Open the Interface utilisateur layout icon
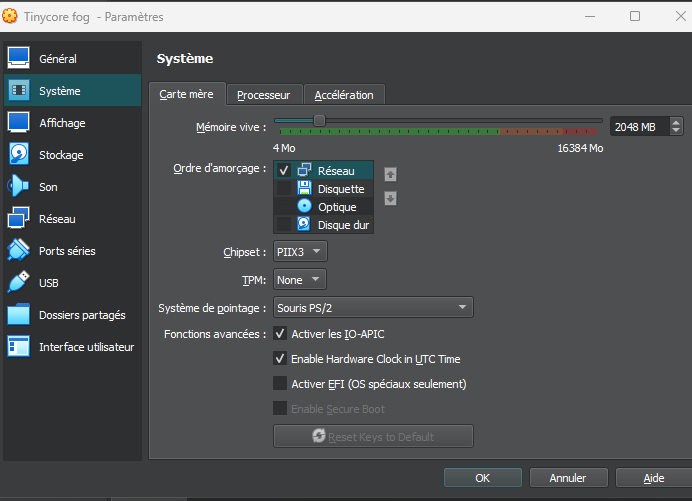Viewport: 692px width, 501px height. tap(19, 347)
